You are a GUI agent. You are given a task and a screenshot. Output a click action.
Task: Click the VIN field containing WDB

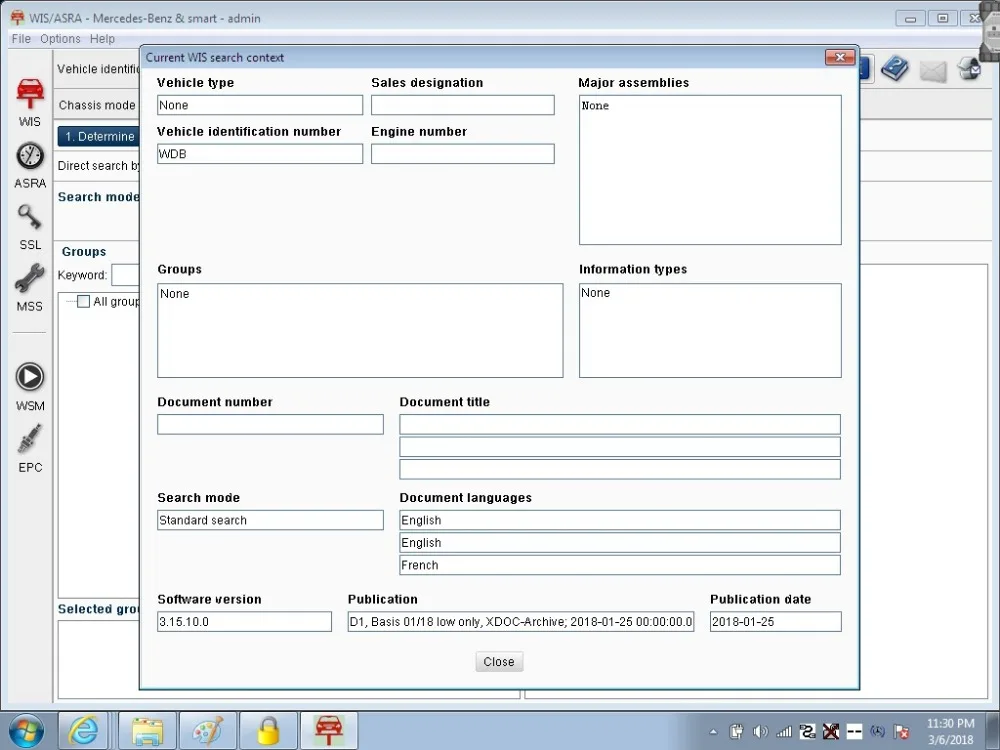(260, 154)
